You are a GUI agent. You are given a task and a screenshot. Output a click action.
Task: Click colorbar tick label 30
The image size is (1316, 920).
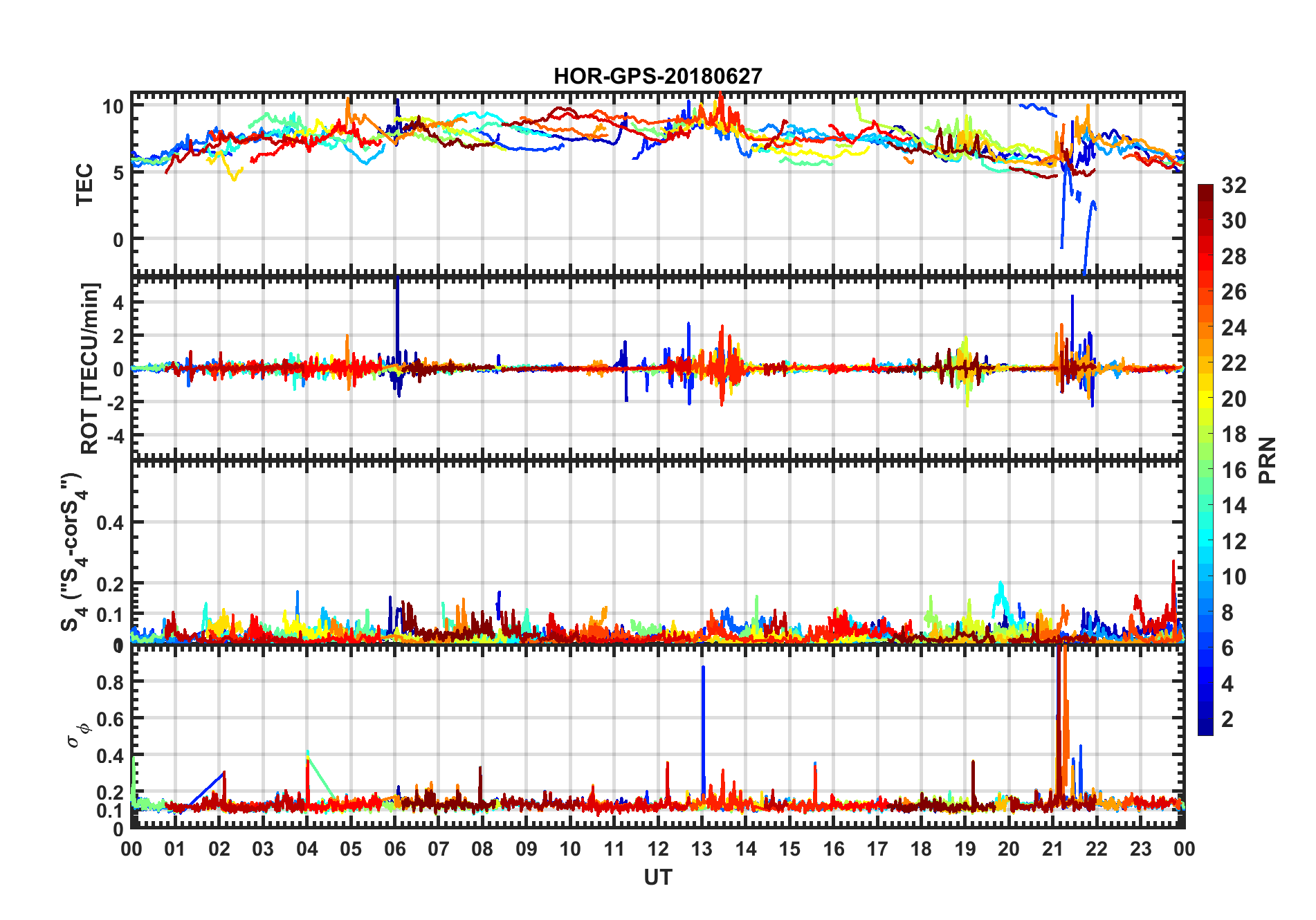[x=1234, y=221]
